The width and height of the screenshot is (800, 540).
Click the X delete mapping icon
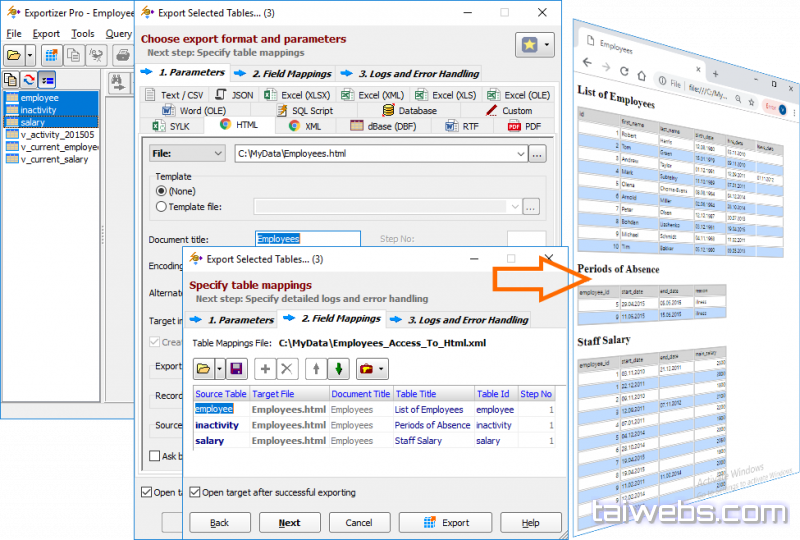(287, 369)
